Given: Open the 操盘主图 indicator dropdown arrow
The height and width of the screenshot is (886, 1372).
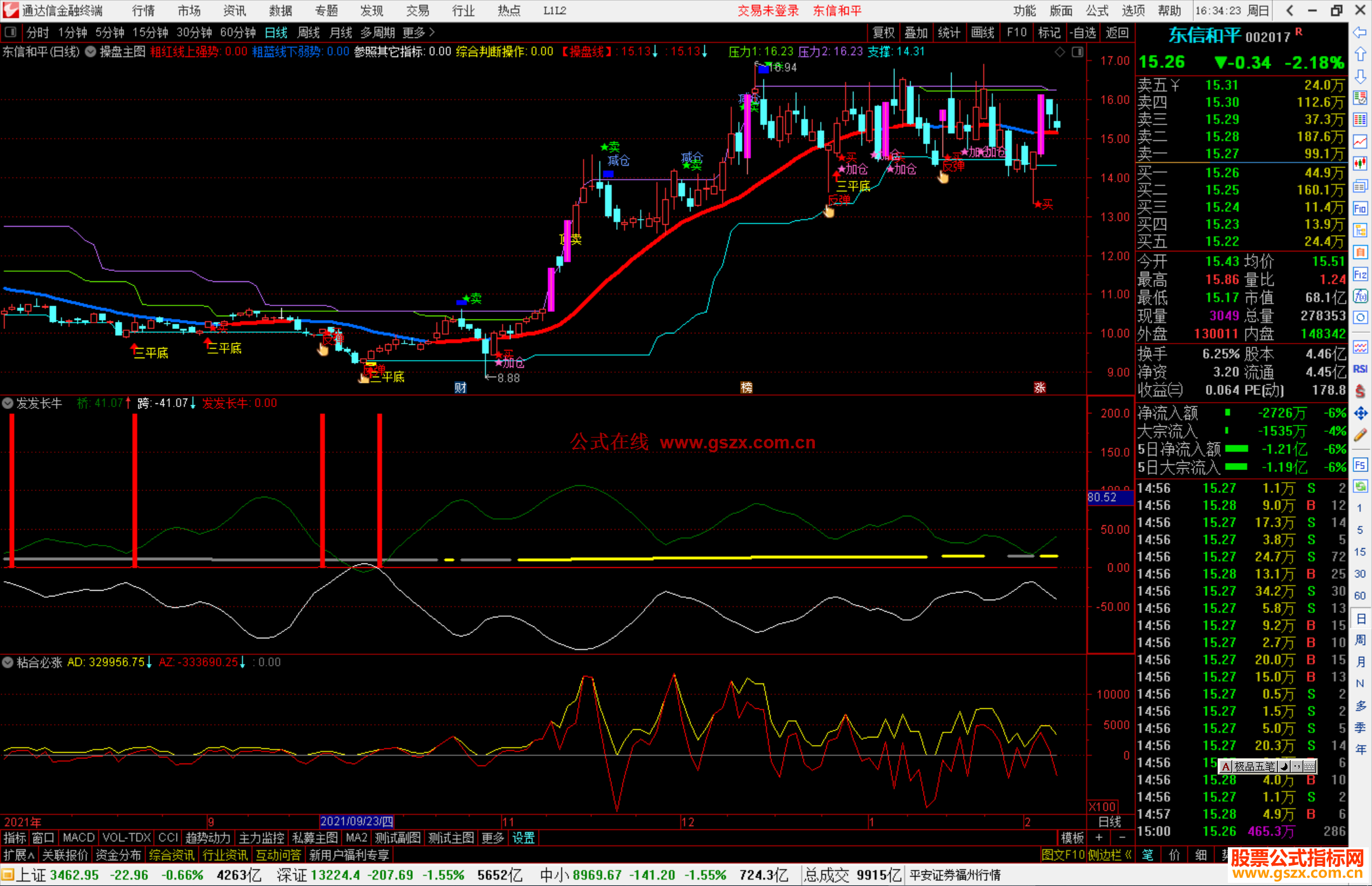Looking at the screenshot, I should (x=90, y=52).
